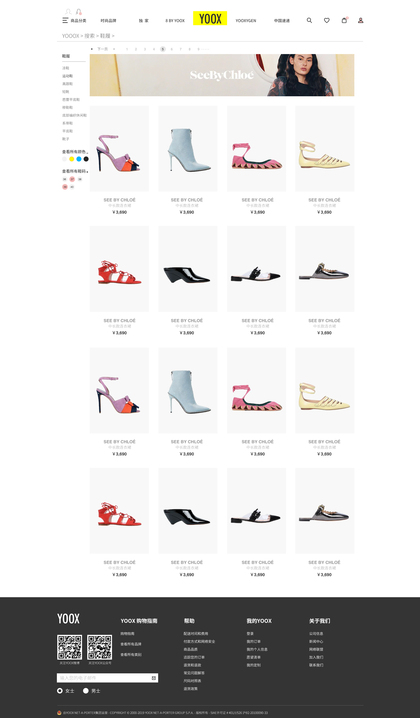The width and height of the screenshot is (420, 718).
Task: Click the left footer QR code
Action: [70, 647]
